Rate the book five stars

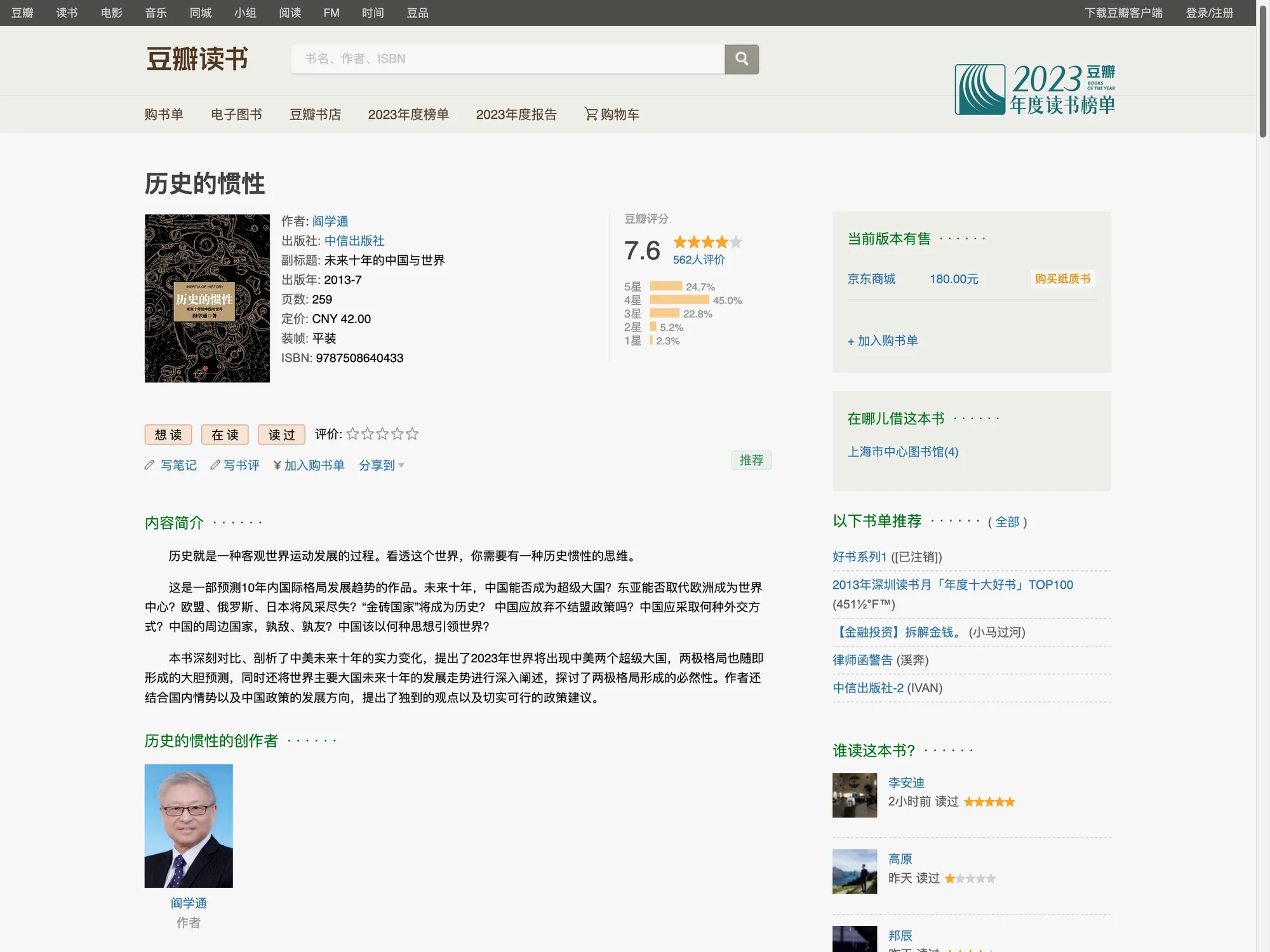[412, 434]
